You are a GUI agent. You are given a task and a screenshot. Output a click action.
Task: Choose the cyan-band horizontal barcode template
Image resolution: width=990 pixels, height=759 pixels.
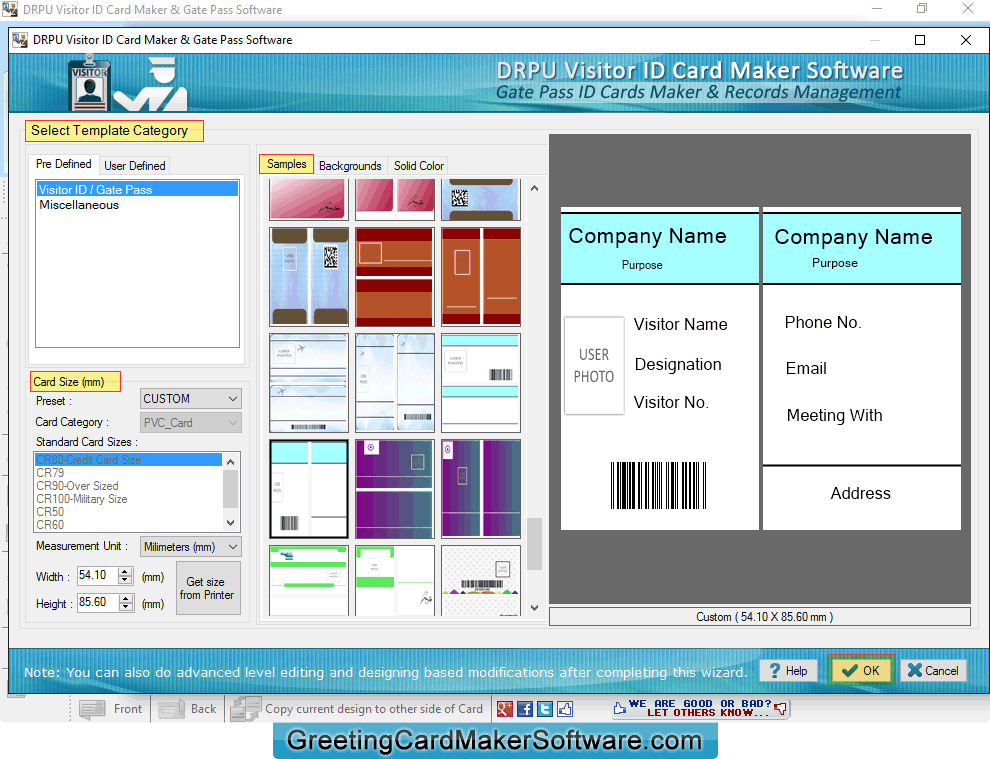pos(480,383)
